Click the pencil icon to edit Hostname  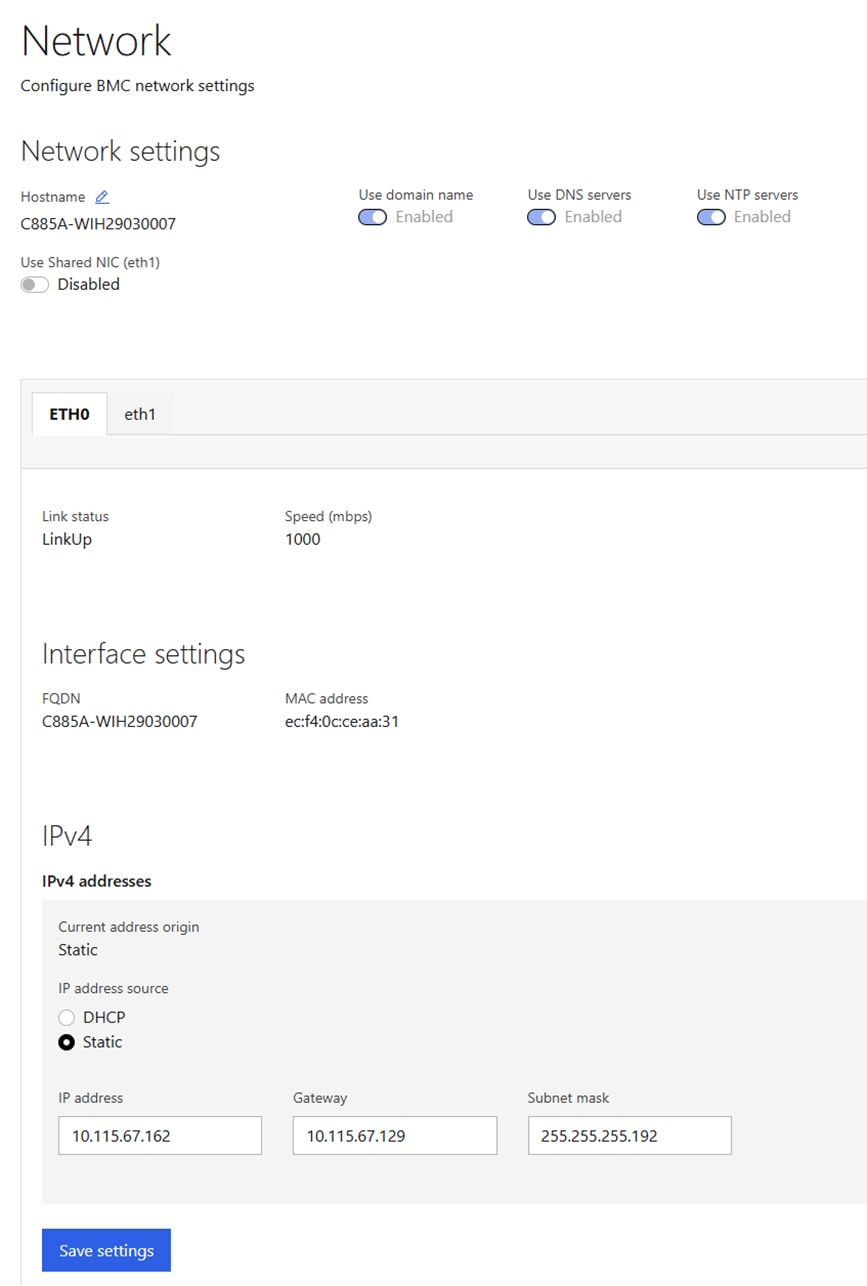pos(103,196)
